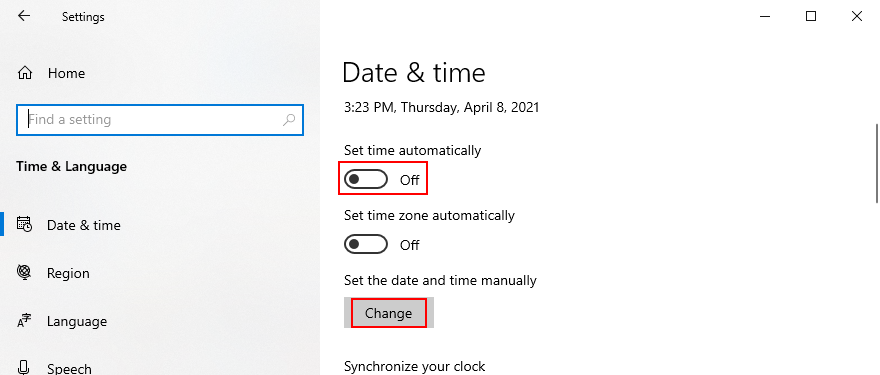This screenshot has height=375, width=880.
Task: Click the vertical scrollbar on the right
Action: [877, 163]
